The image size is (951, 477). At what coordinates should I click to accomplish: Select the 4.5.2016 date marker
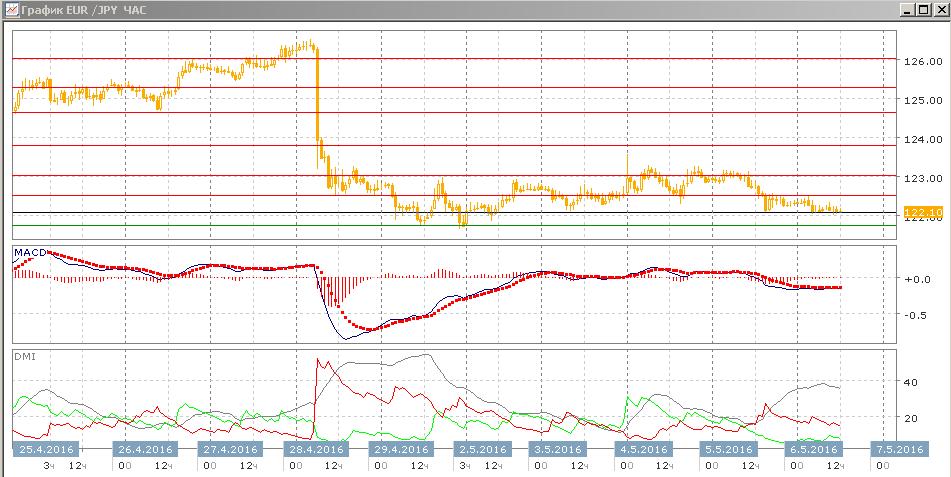644,450
